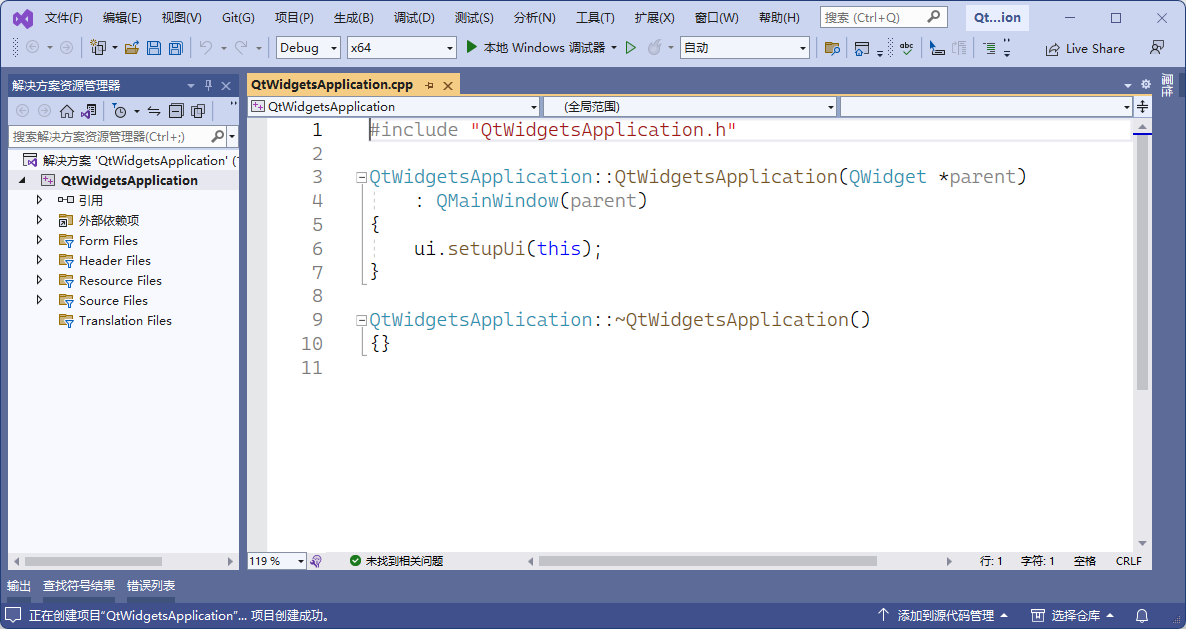Image resolution: width=1186 pixels, height=629 pixels.
Task: Click the Collapse All icon in Solution Explorer
Action: 175,112
